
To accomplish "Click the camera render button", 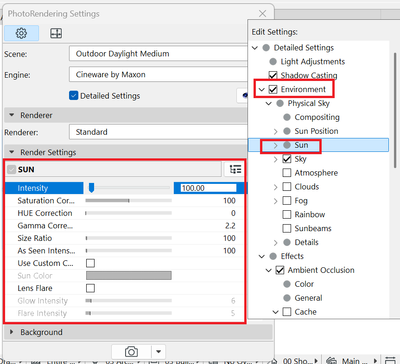I will (131, 352).
